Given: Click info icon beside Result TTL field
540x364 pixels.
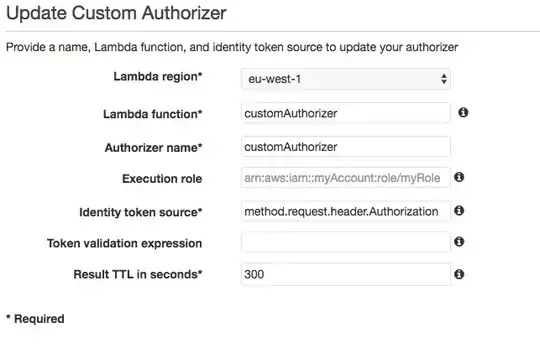Looking at the screenshot, I should (x=459, y=274).
